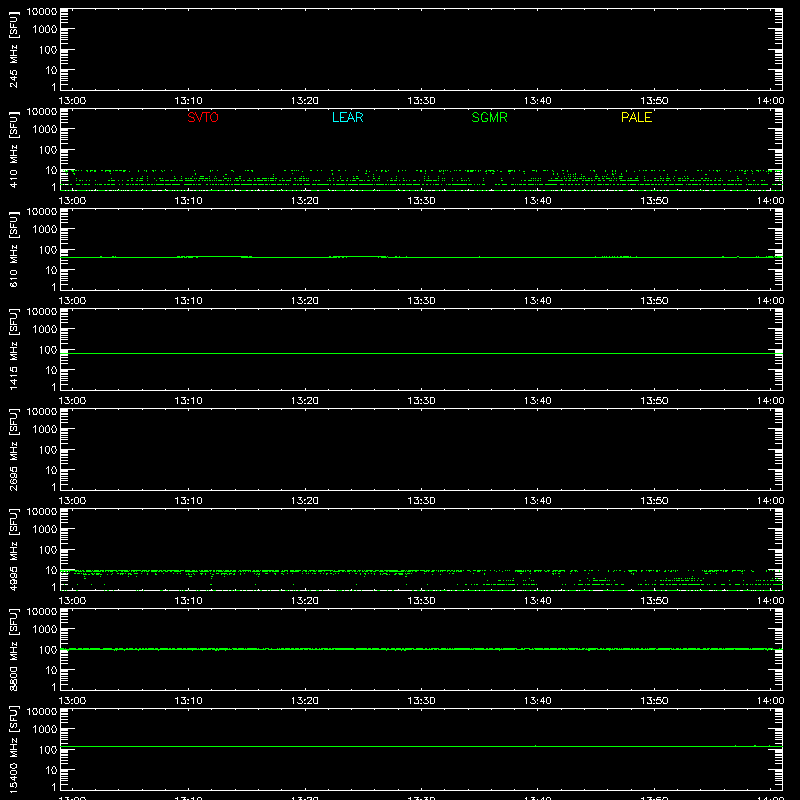Click 13:00 time label of 245 MHz plot
Viewport: 800px width, 800px height.
(72, 101)
